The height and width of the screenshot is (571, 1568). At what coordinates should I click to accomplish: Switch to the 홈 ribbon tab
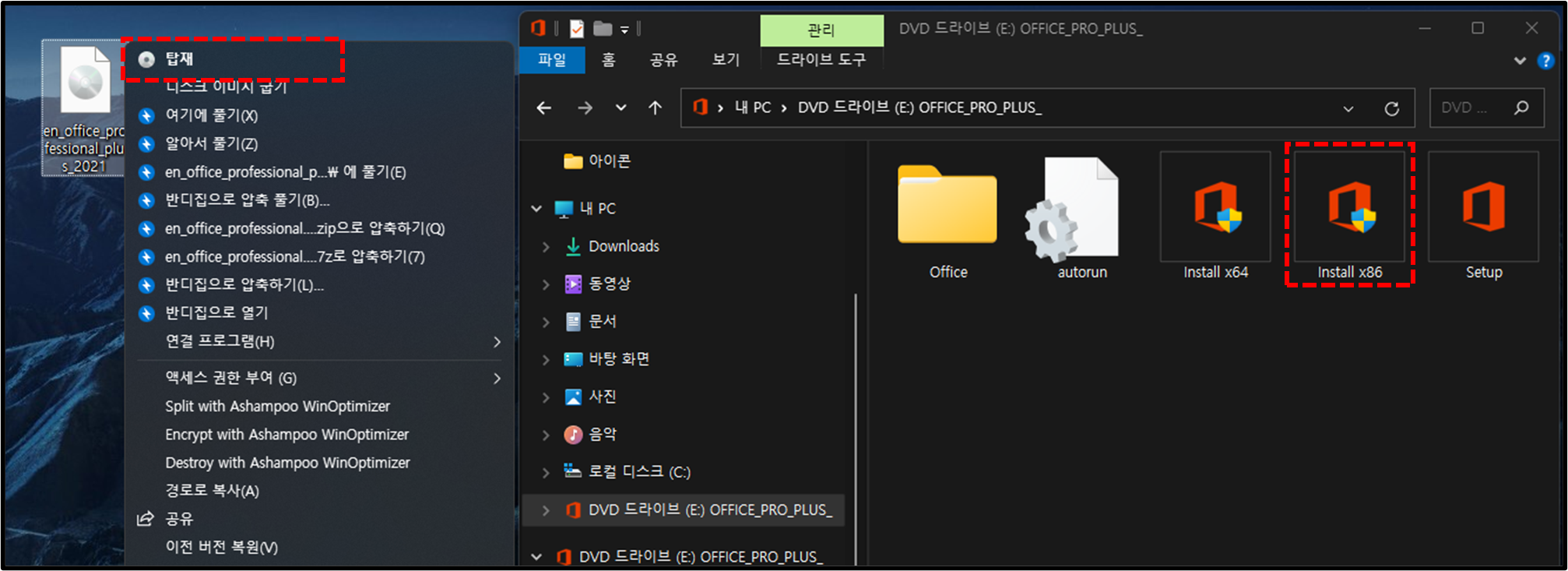coord(609,59)
